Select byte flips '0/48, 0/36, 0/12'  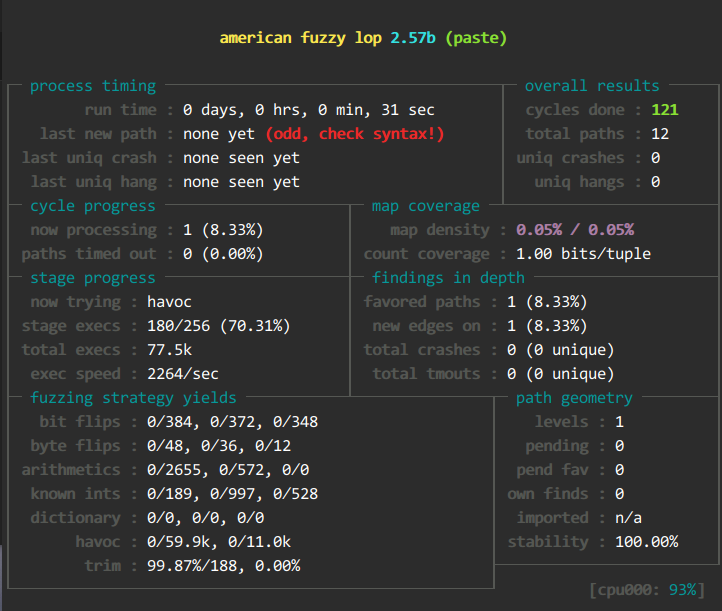coord(219,446)
